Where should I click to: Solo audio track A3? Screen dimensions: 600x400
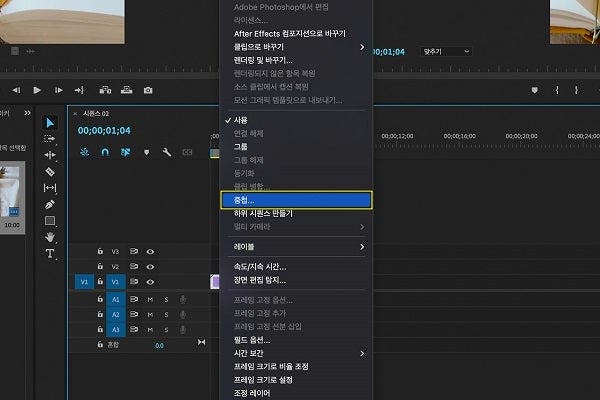click(166, 330)
